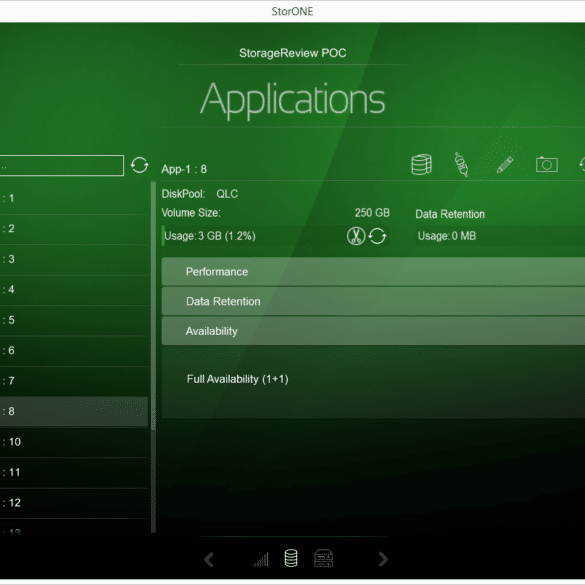585x585 pixels.
Task: Click the application list vertical scrollbar
Action: (x=153, y=357)
